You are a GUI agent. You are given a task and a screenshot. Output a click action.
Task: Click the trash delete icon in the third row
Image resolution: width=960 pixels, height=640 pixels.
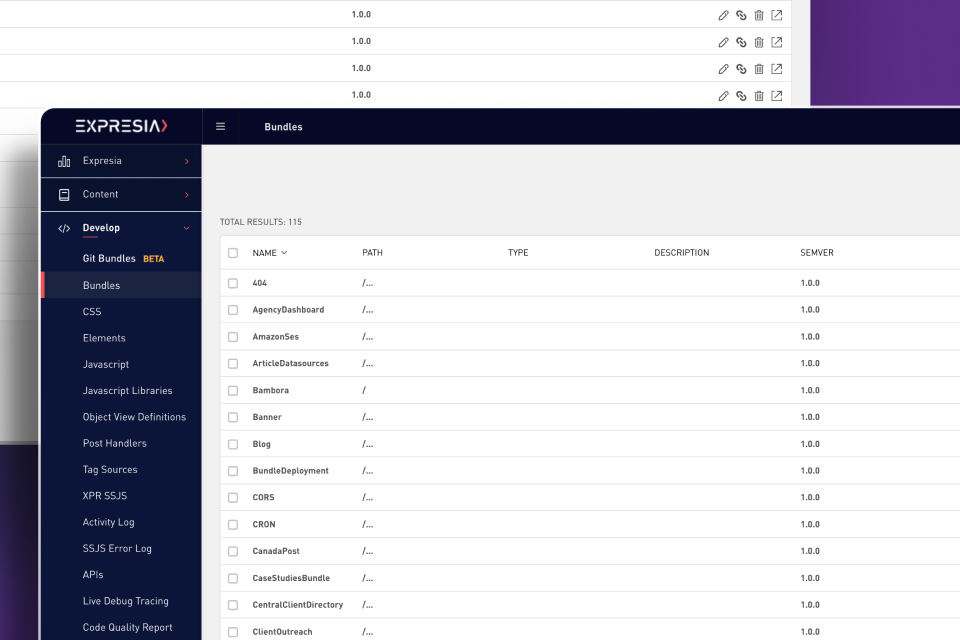pyautogui.click(x=759, y=69)
